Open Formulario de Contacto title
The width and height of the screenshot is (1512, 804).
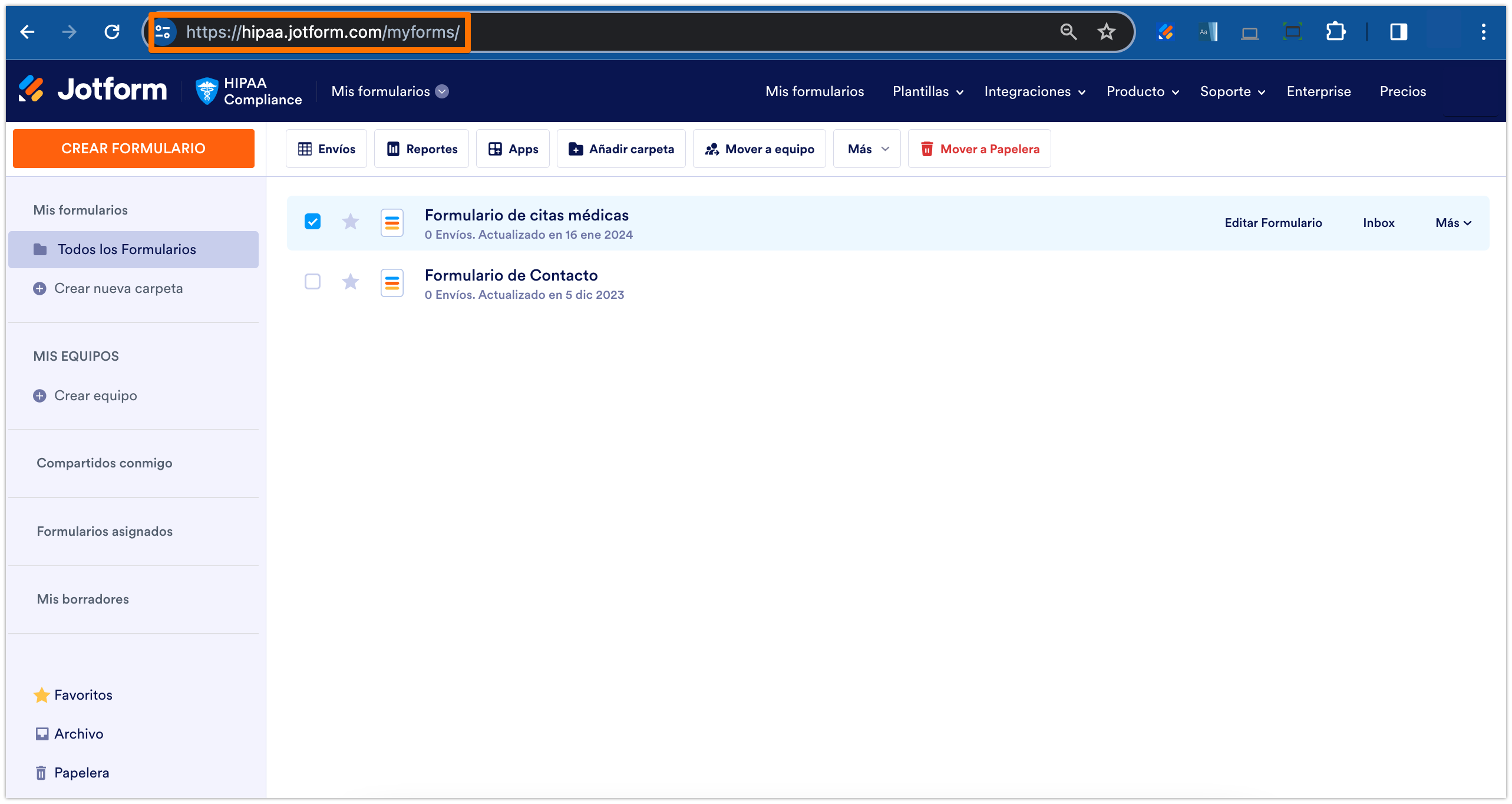pyautogui.click(x=511, y=275)
